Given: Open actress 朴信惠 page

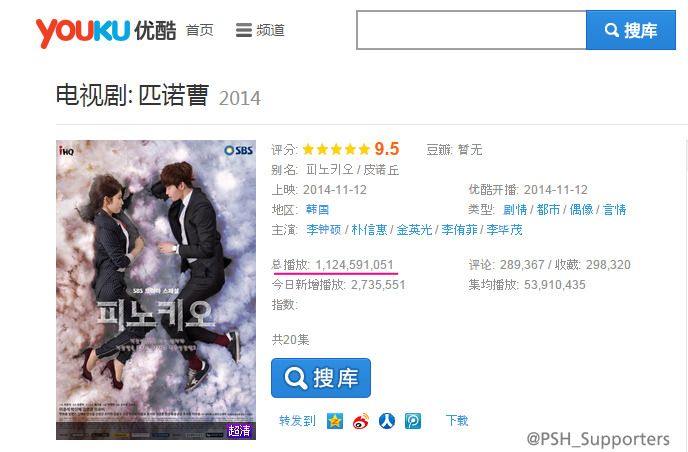Looking at the screenshot, I should click(x=369, y=230).
